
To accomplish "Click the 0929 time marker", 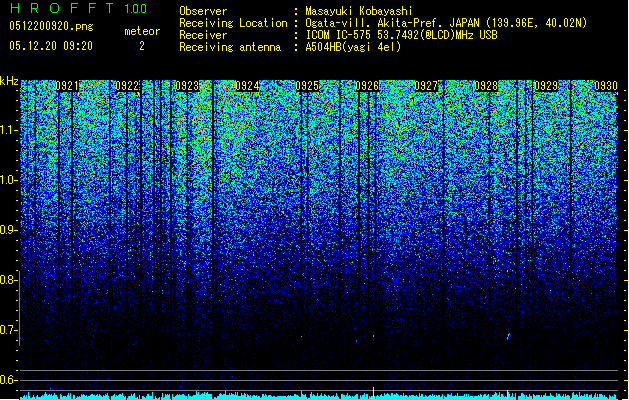I will point(546,86).
